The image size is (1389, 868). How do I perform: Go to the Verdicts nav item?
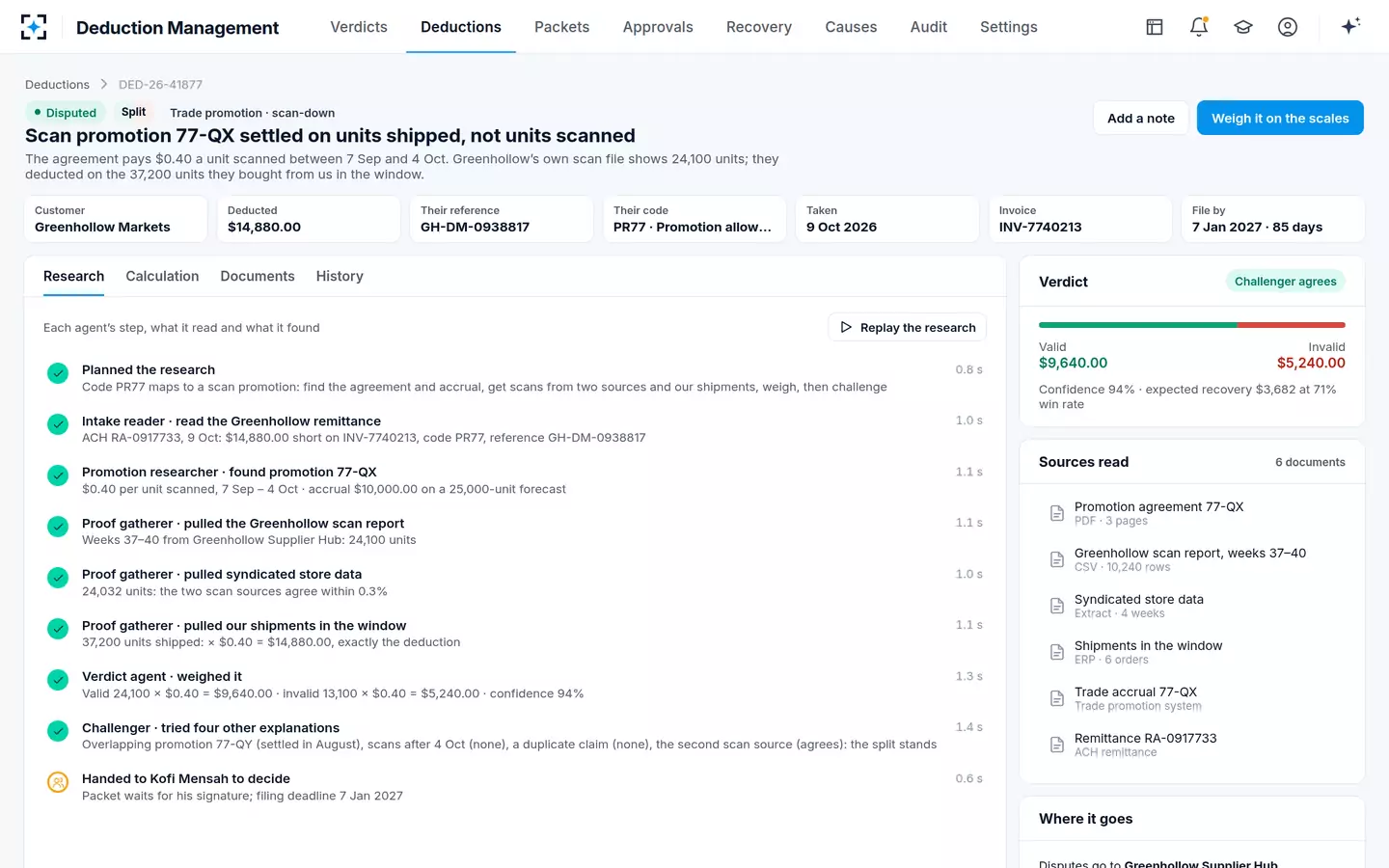359,27
